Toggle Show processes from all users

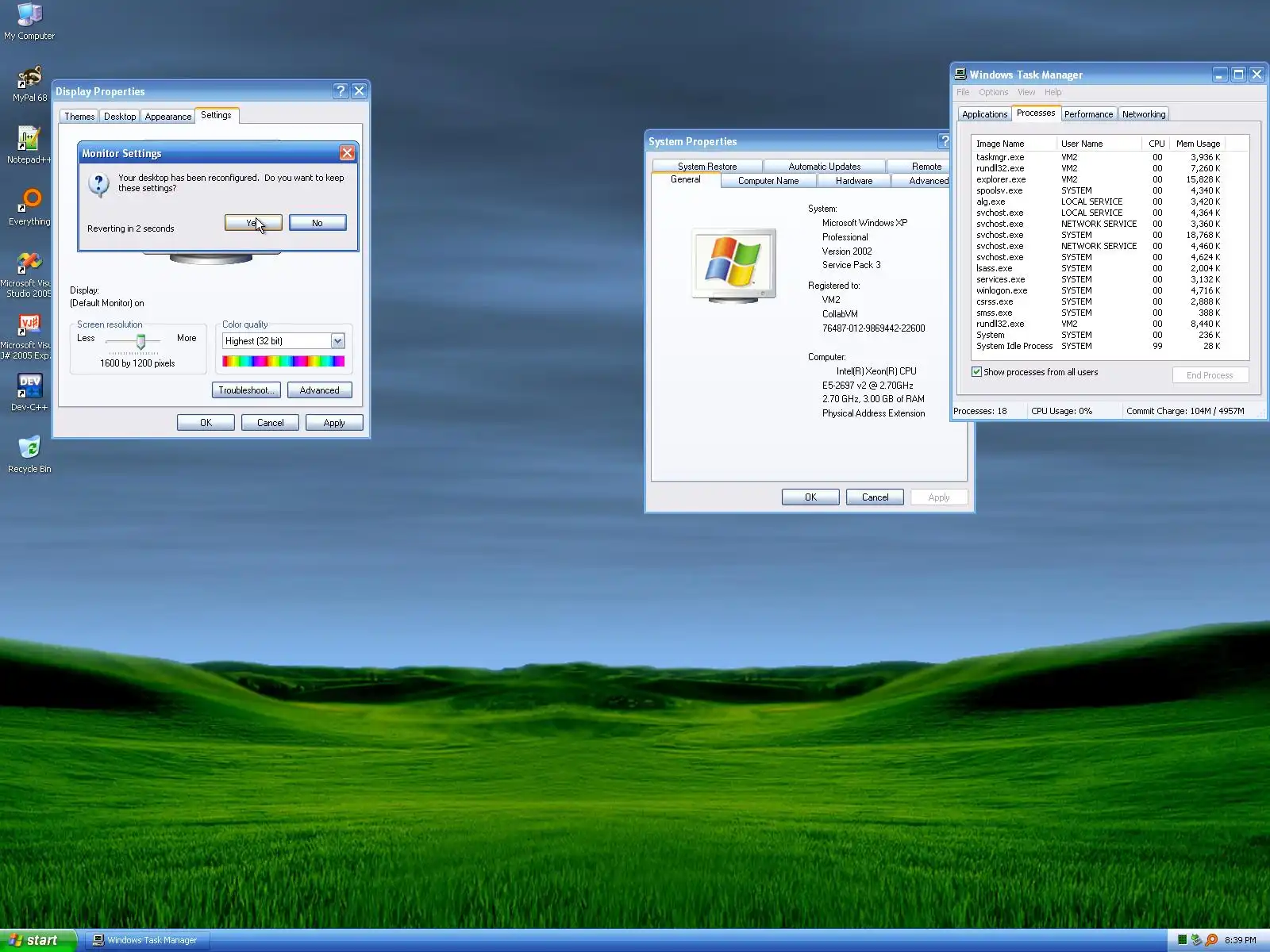tap(976, 372)
